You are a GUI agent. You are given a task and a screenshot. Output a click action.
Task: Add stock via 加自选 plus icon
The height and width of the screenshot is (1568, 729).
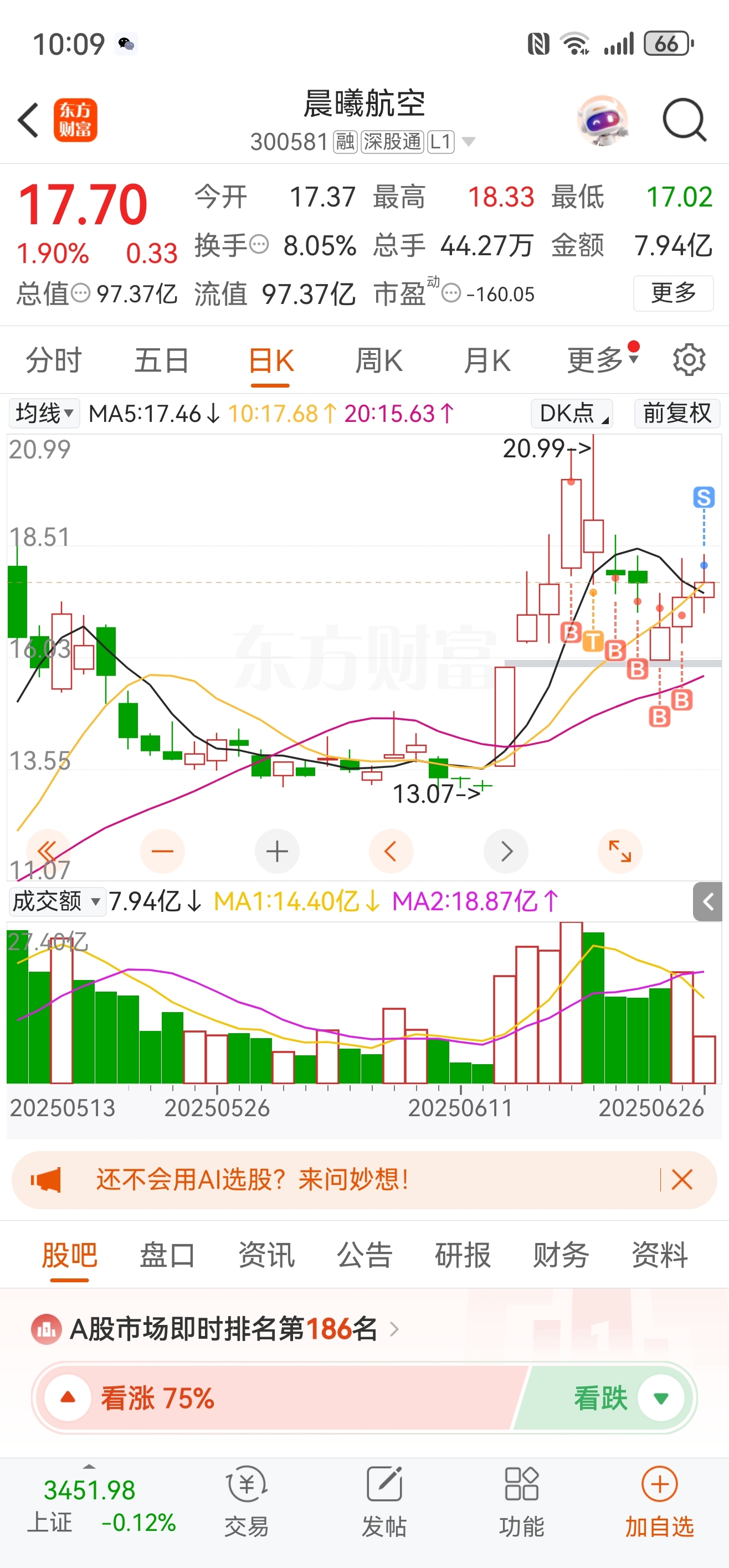coord(660,1484)
